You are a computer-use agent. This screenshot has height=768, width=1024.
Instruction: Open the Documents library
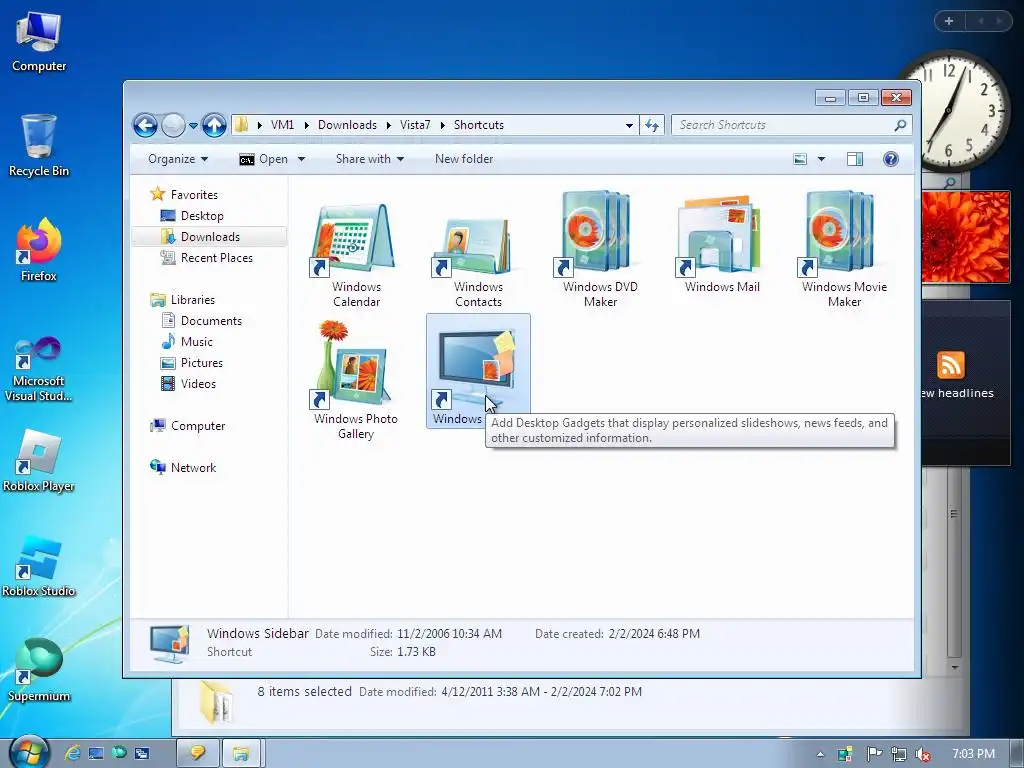click(211, 321)
